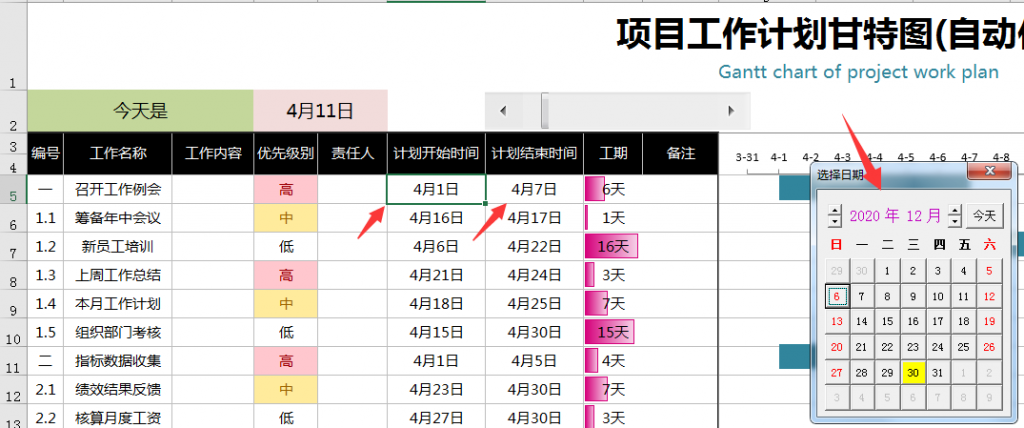
Task: Decrease the month with the down stepper
Action: click(x=955, y=221)
